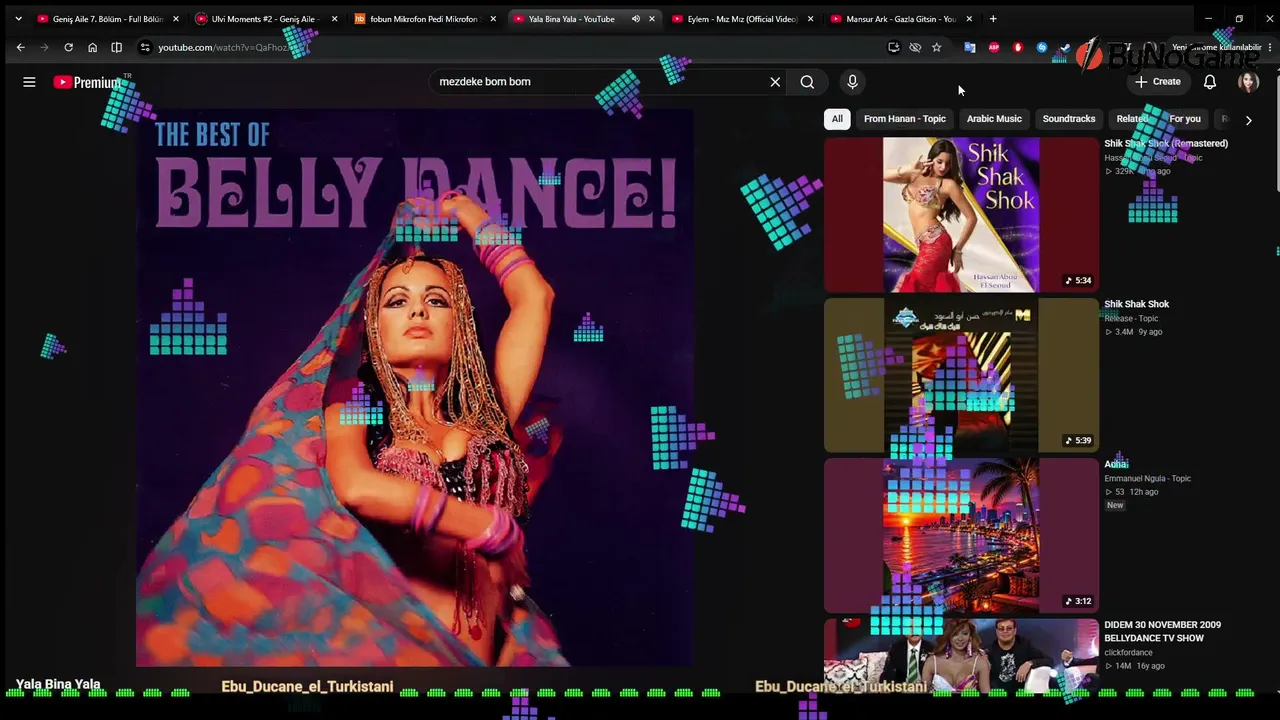Image resolution: width=1280 pixels, height=720 pixels.
Task: Play the 5:39 Shik Shak Shok thumbnail
Action: [x=961, y=376]
